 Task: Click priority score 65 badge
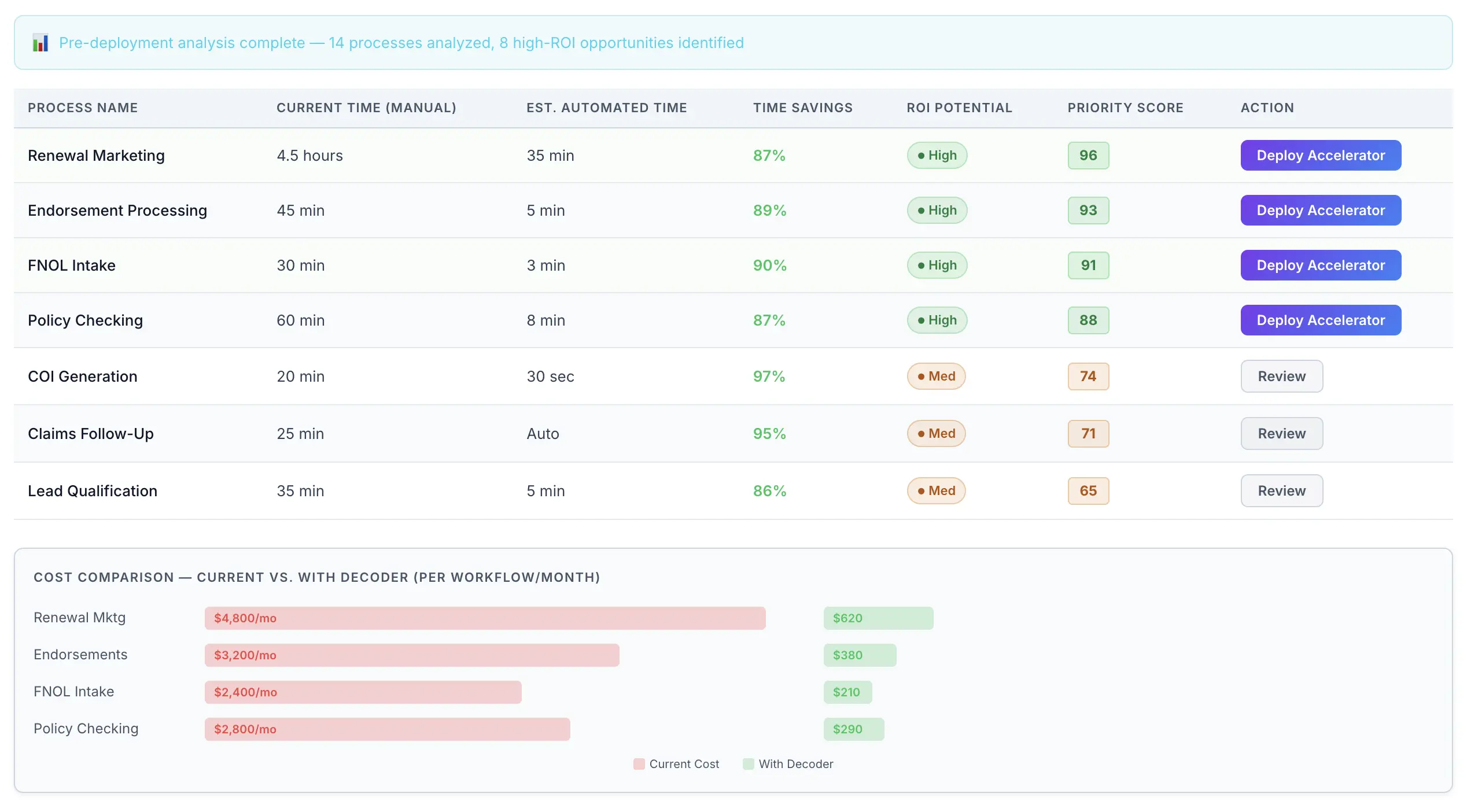pyautogui.click(x=1088, y=491)
